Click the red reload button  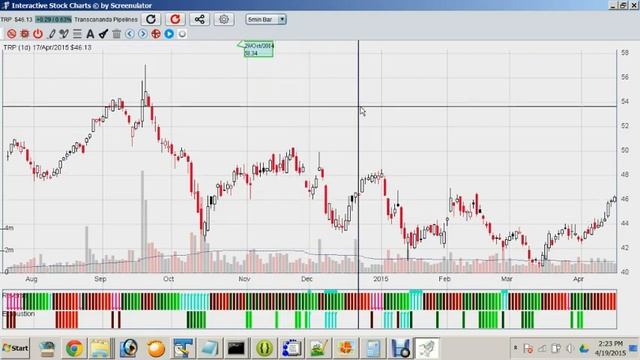pyautogui.click(x=175, y=19)
